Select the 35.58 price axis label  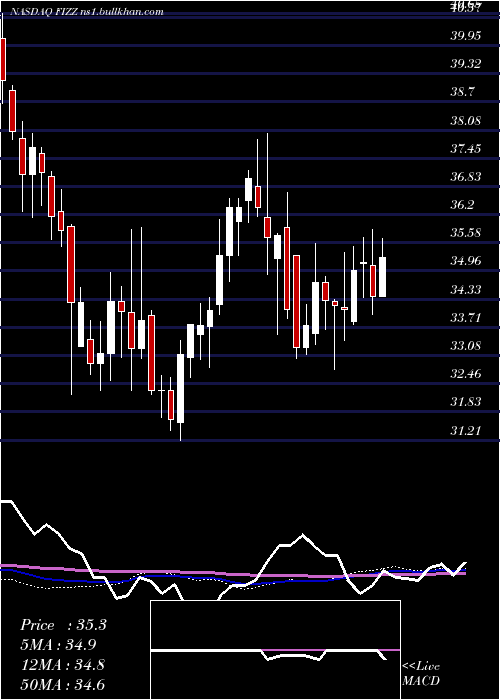(466, 233)
